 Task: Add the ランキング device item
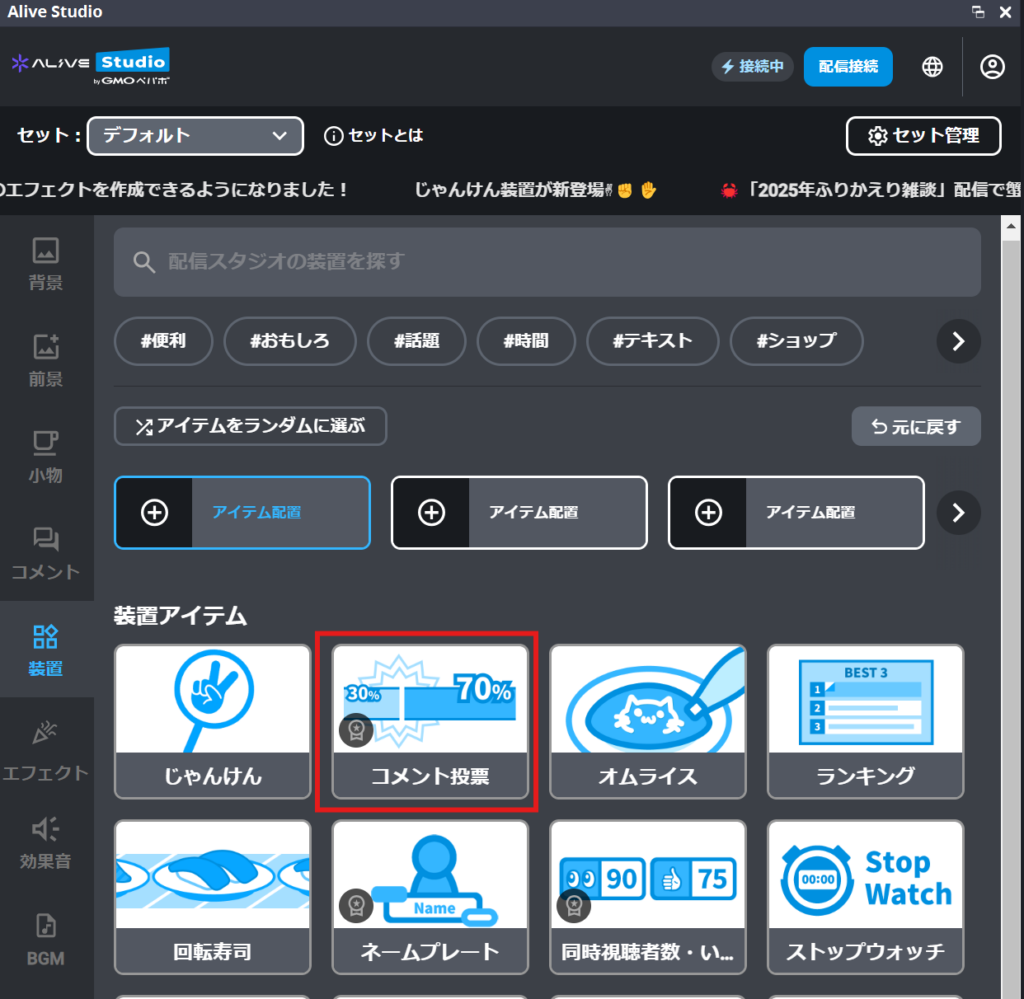(x=865, y=721)
